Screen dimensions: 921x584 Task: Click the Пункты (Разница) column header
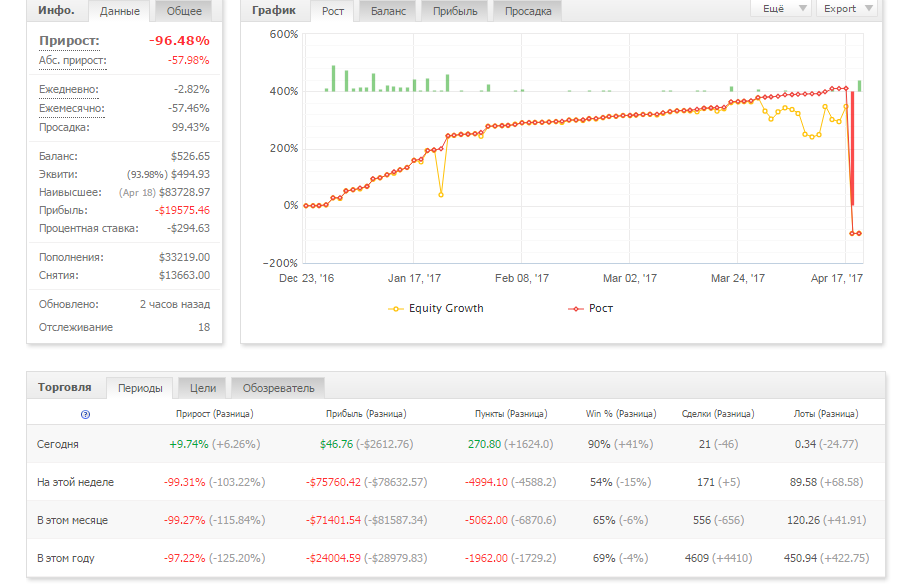511,414
